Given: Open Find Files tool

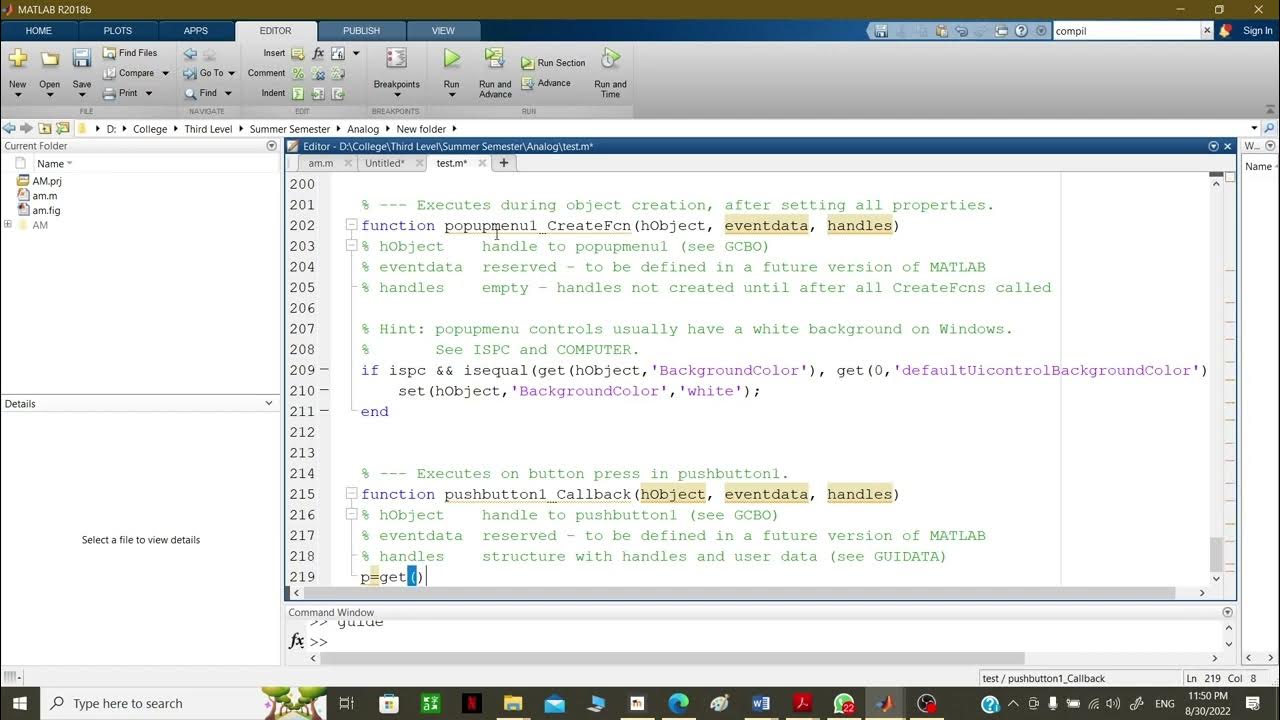Looking at the screenshot, I should tap(130, 53).
